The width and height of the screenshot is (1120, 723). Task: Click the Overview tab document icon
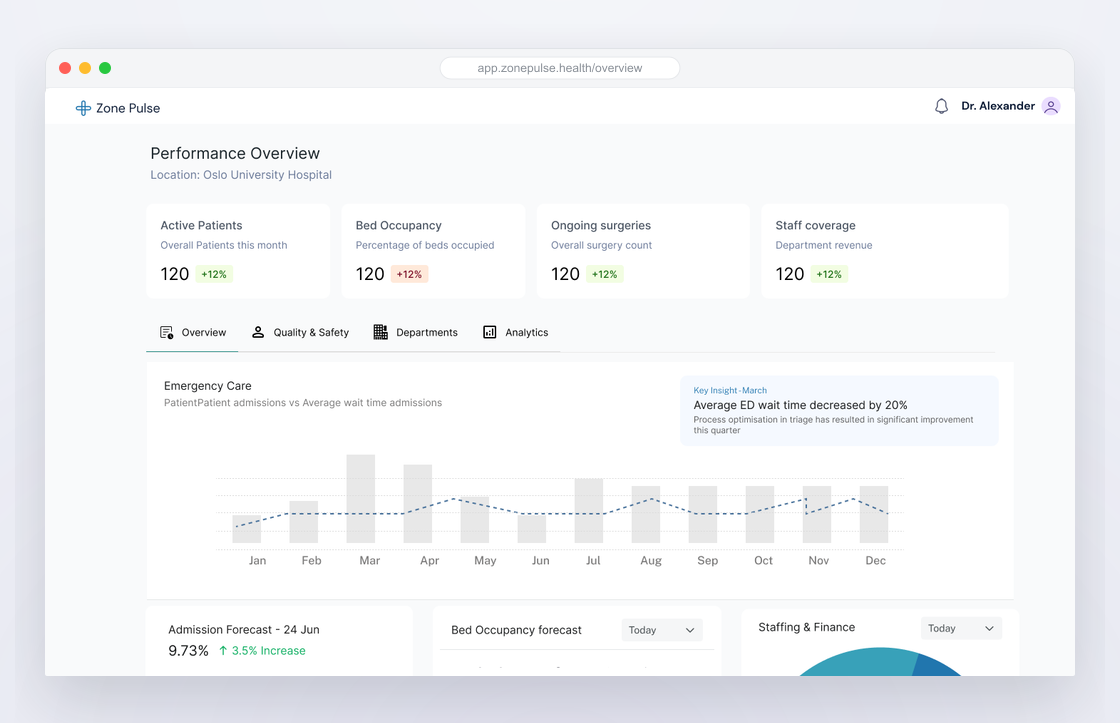tap(166, 332)
